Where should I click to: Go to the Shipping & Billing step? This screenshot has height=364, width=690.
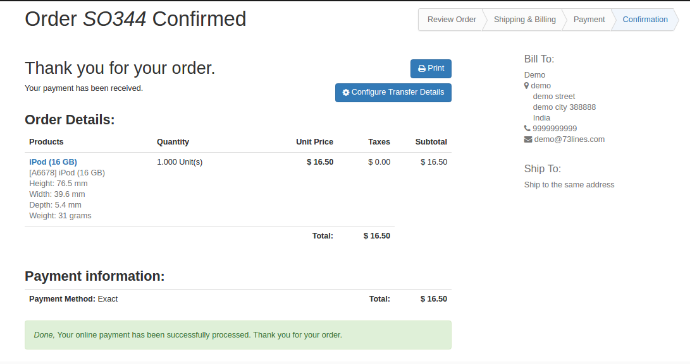525,19
